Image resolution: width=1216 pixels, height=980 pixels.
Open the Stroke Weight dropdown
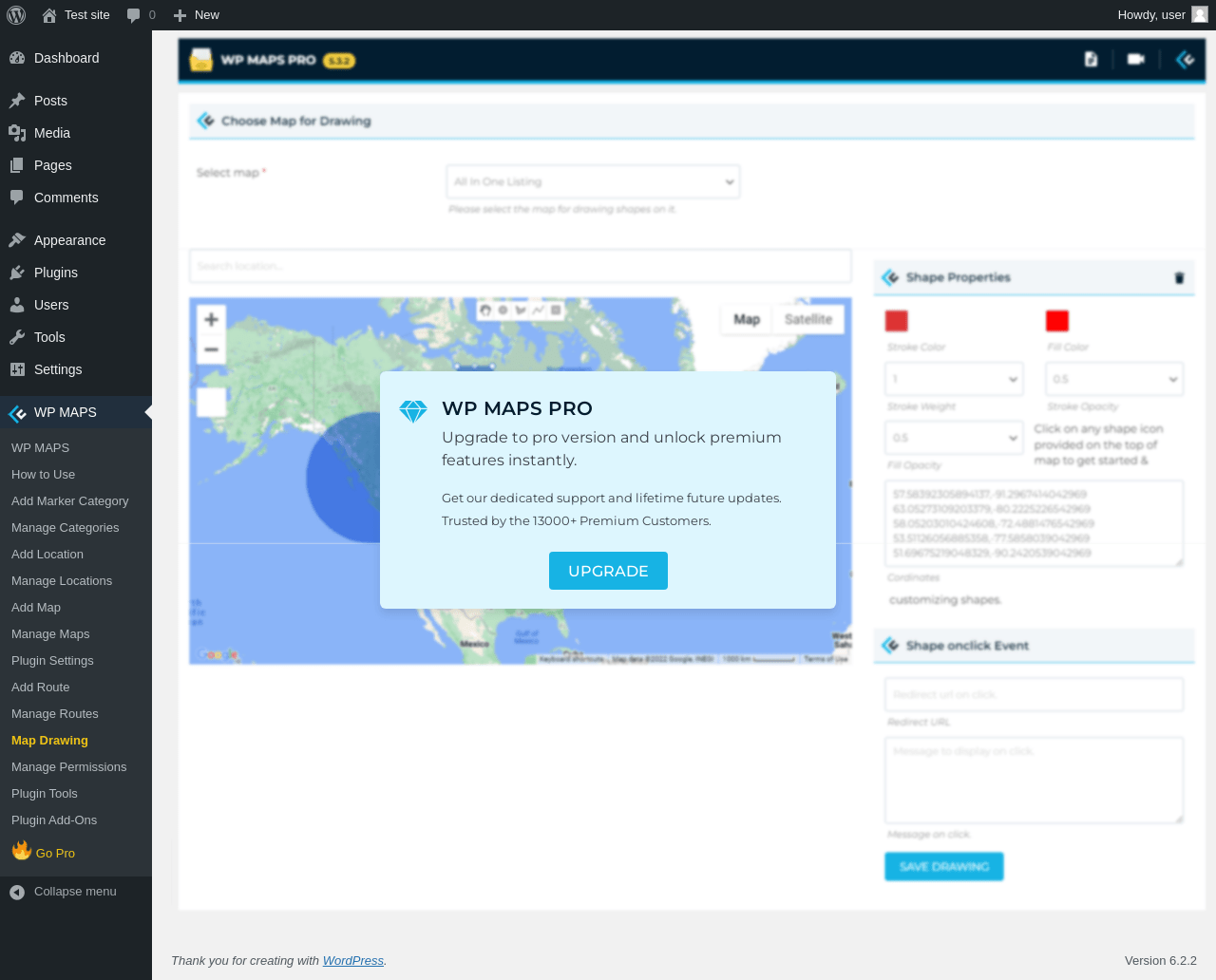pos(954,379)
